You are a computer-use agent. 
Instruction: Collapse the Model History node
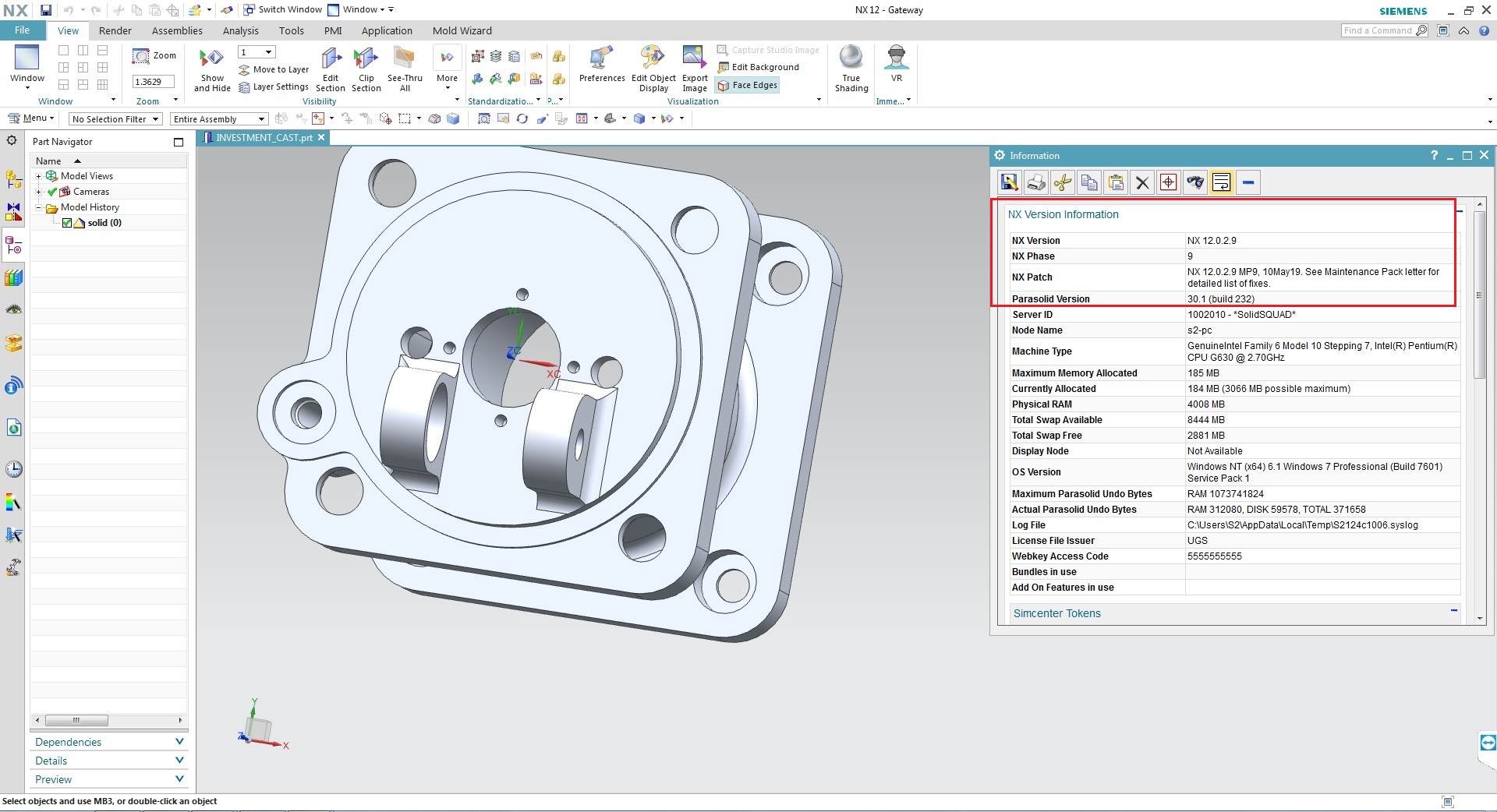pyautogui.click(x=38, y=207)
